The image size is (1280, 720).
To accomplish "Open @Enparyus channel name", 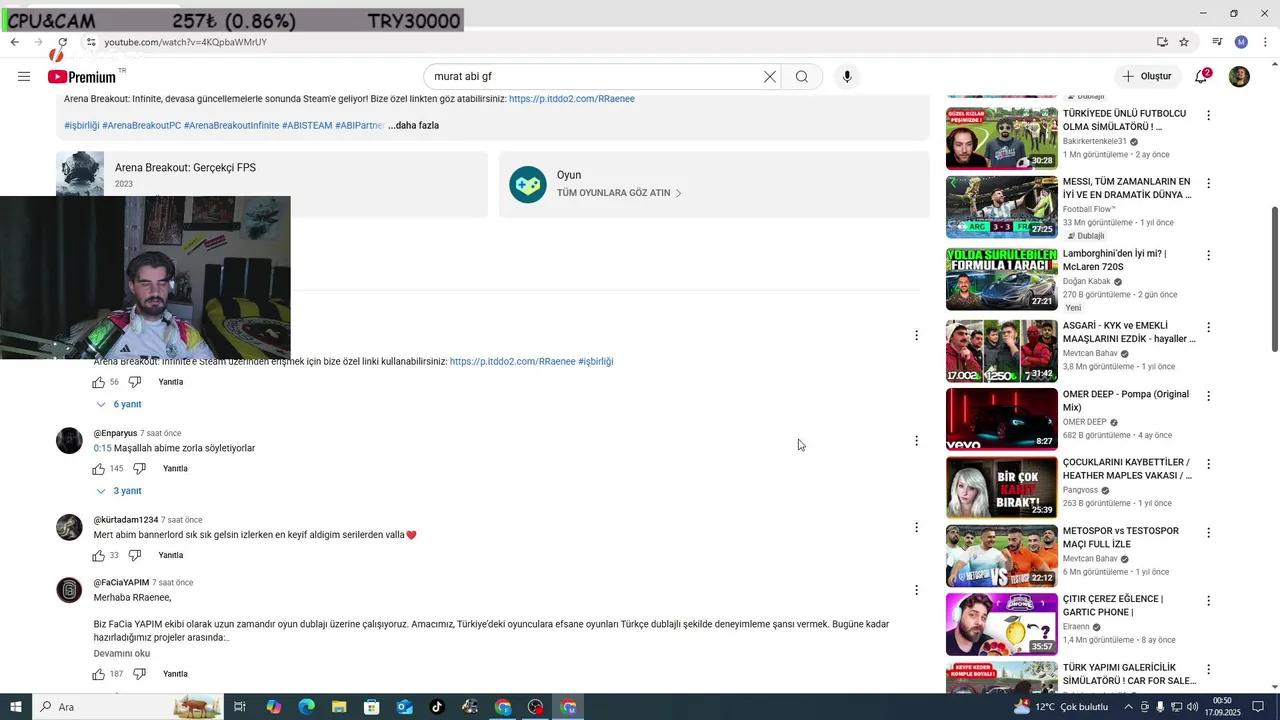I will [x=115, y=433].
